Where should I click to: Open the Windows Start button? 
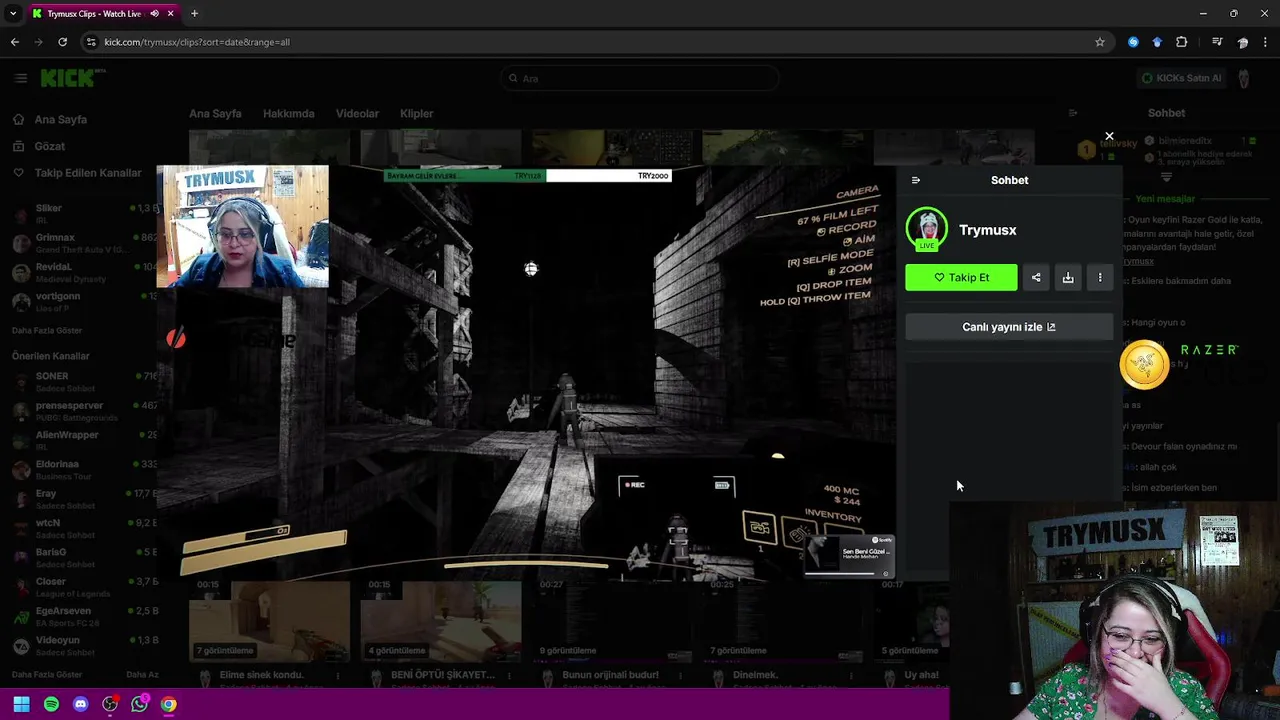21,704
